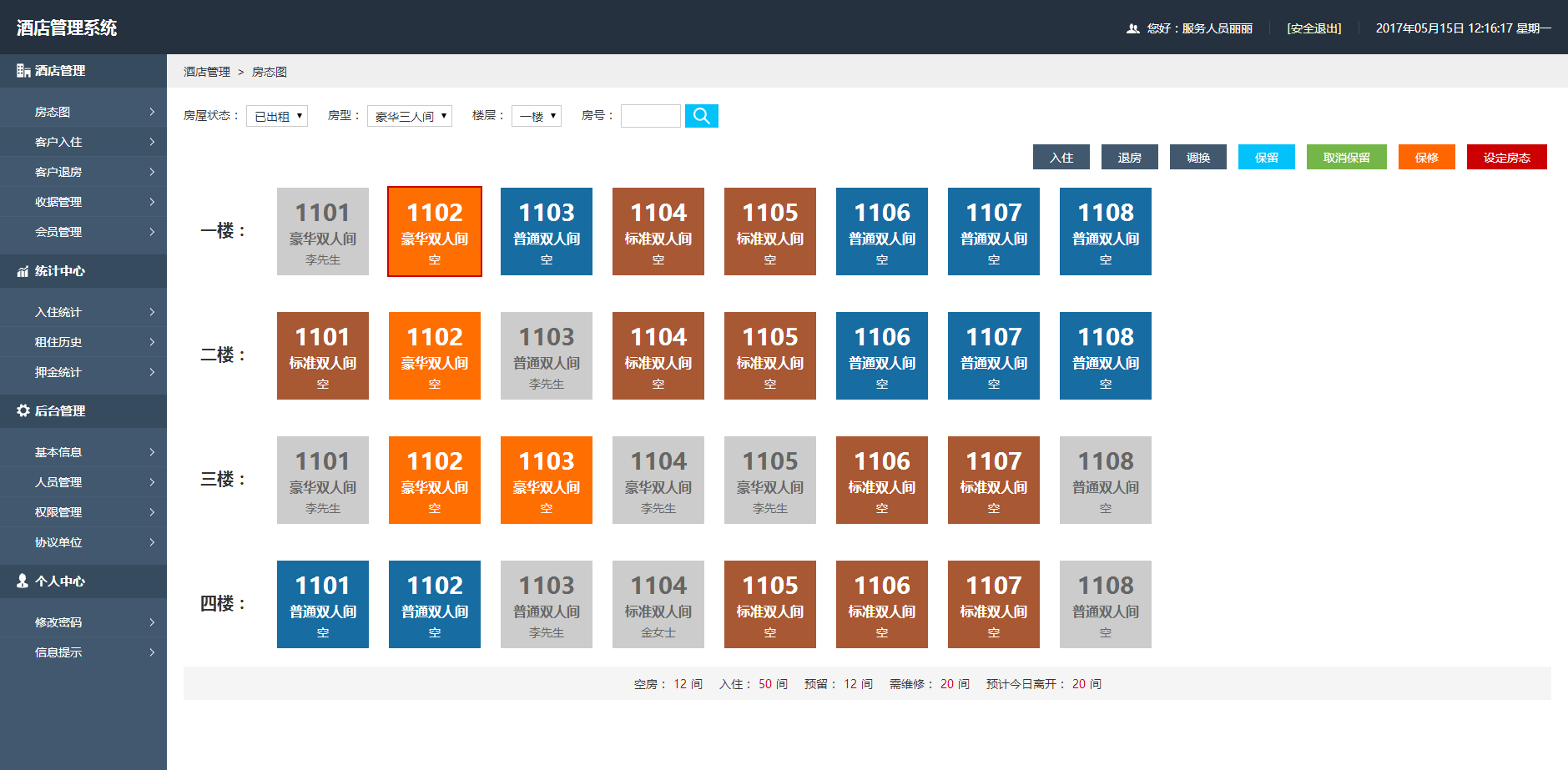The image size is (1568, 770).
Task: Select first-floor room 1108 普通双人间
Action: point(1106,231)
